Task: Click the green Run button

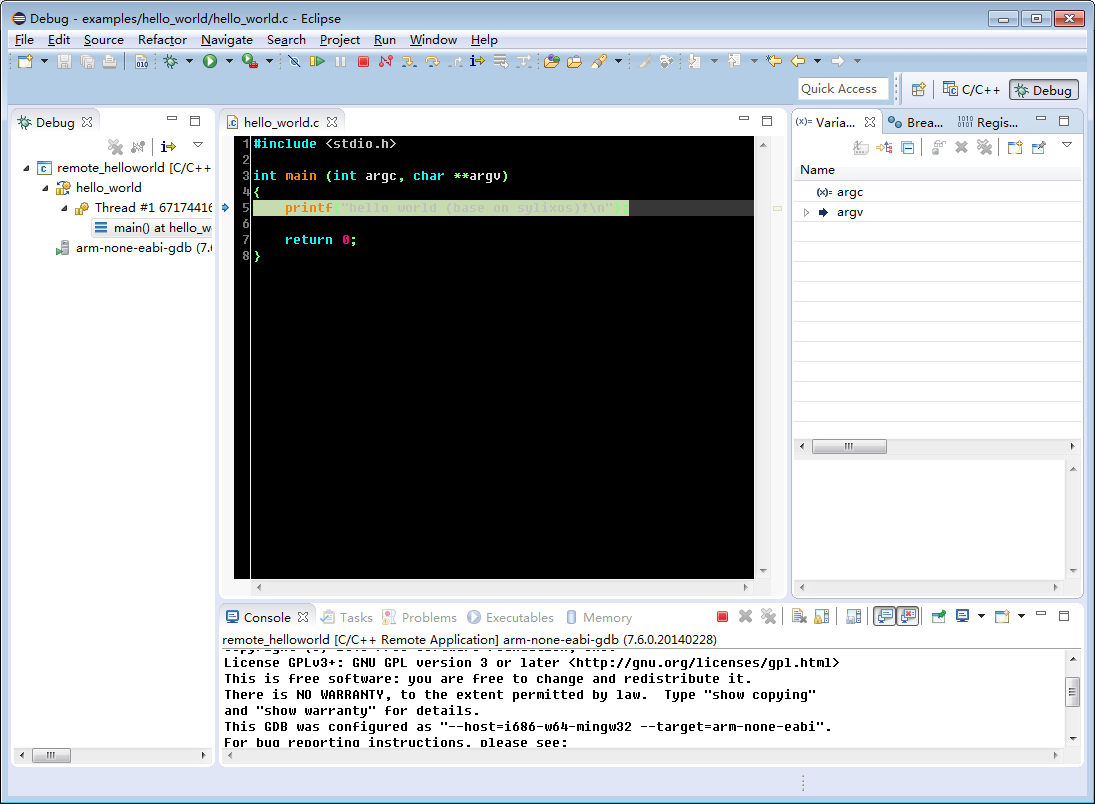Action: (210, 61)
